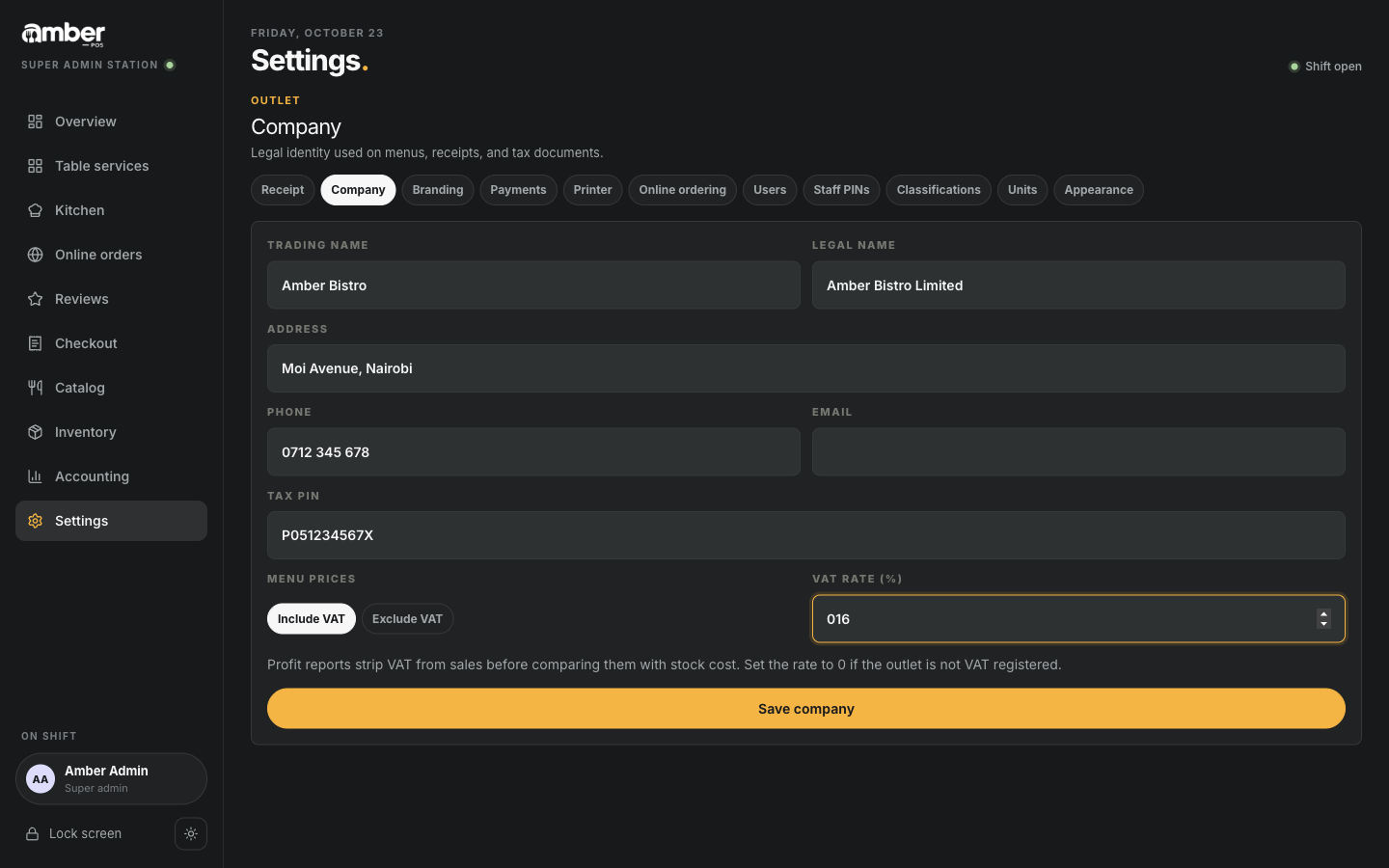The image size is (1389, 868).
Task: Go to the Users tab
Action: [770, 190]
